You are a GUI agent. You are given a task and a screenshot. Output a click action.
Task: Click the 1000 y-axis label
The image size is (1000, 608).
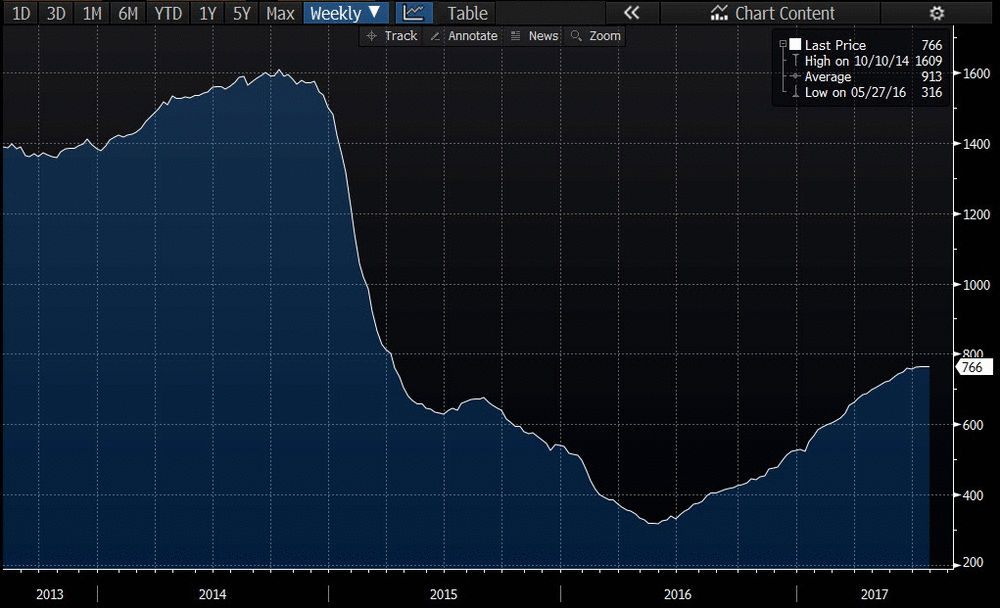click(976, 285)
